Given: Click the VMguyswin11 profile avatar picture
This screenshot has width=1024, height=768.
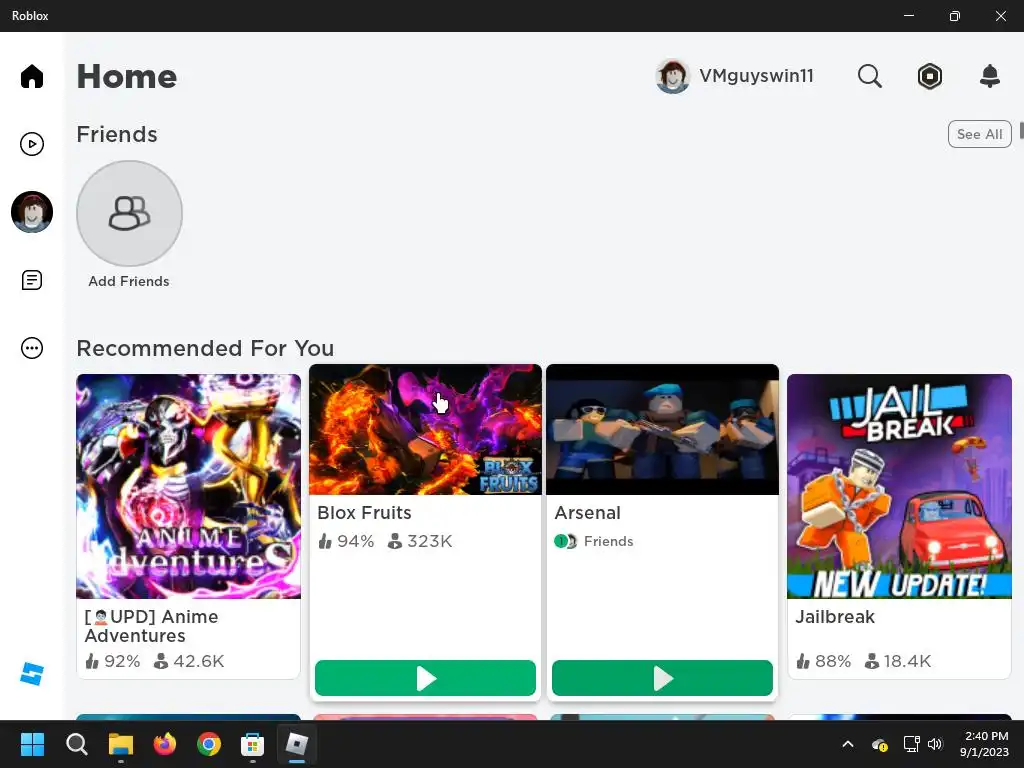Looking at the screenshot, I should click(673, 76).
